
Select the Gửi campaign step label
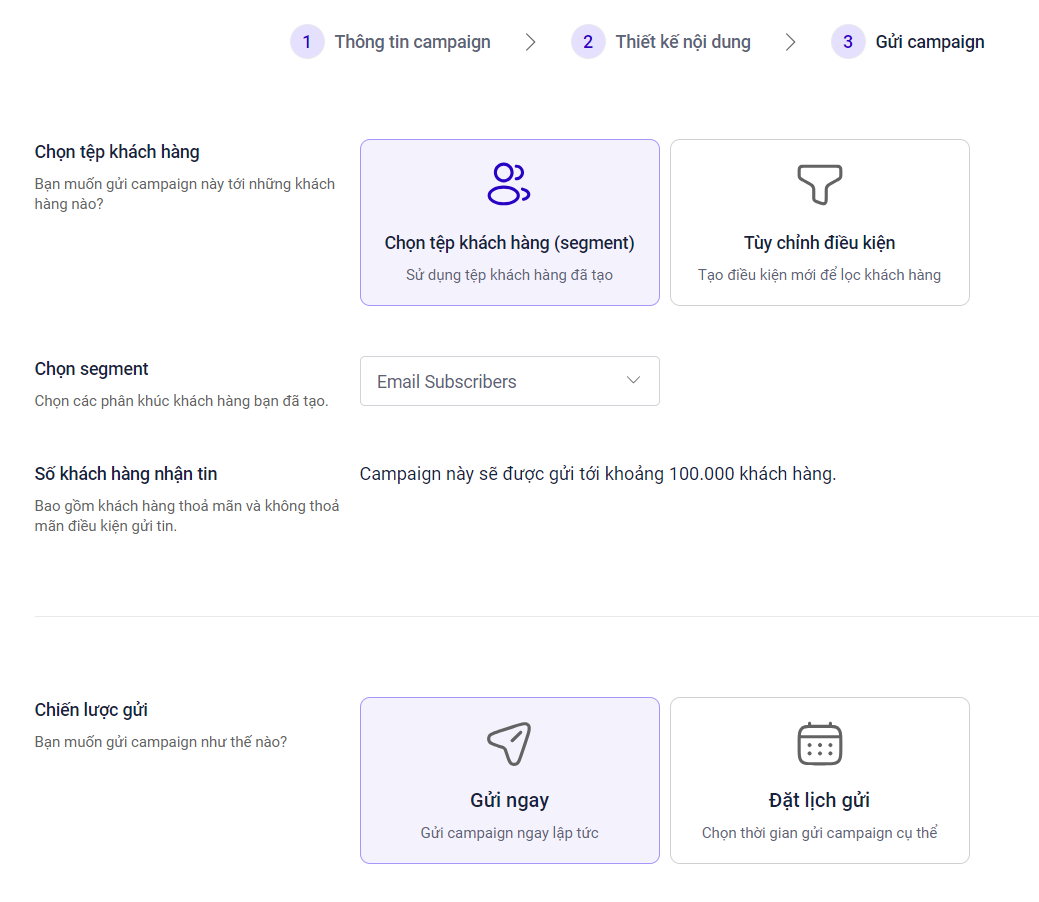click(930, 42)
